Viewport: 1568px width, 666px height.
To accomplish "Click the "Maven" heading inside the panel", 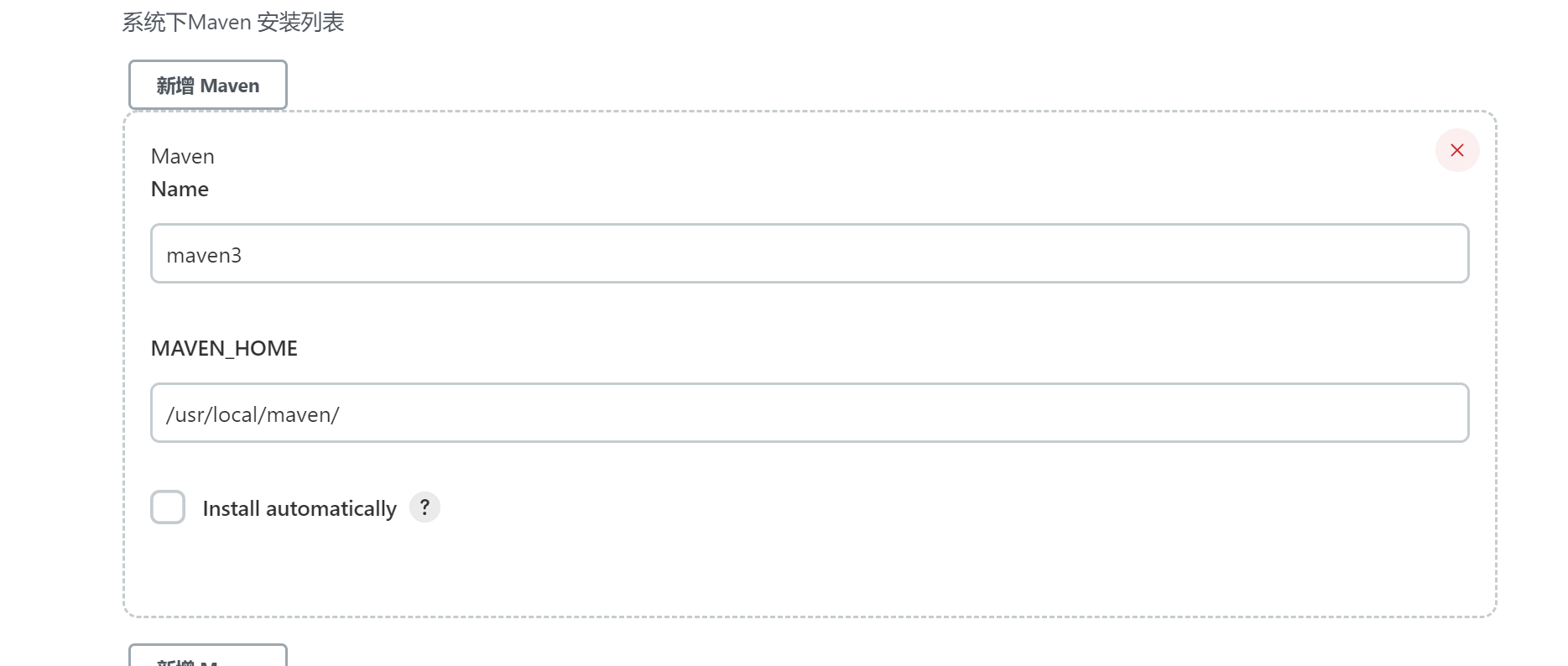I will point(183,157).
